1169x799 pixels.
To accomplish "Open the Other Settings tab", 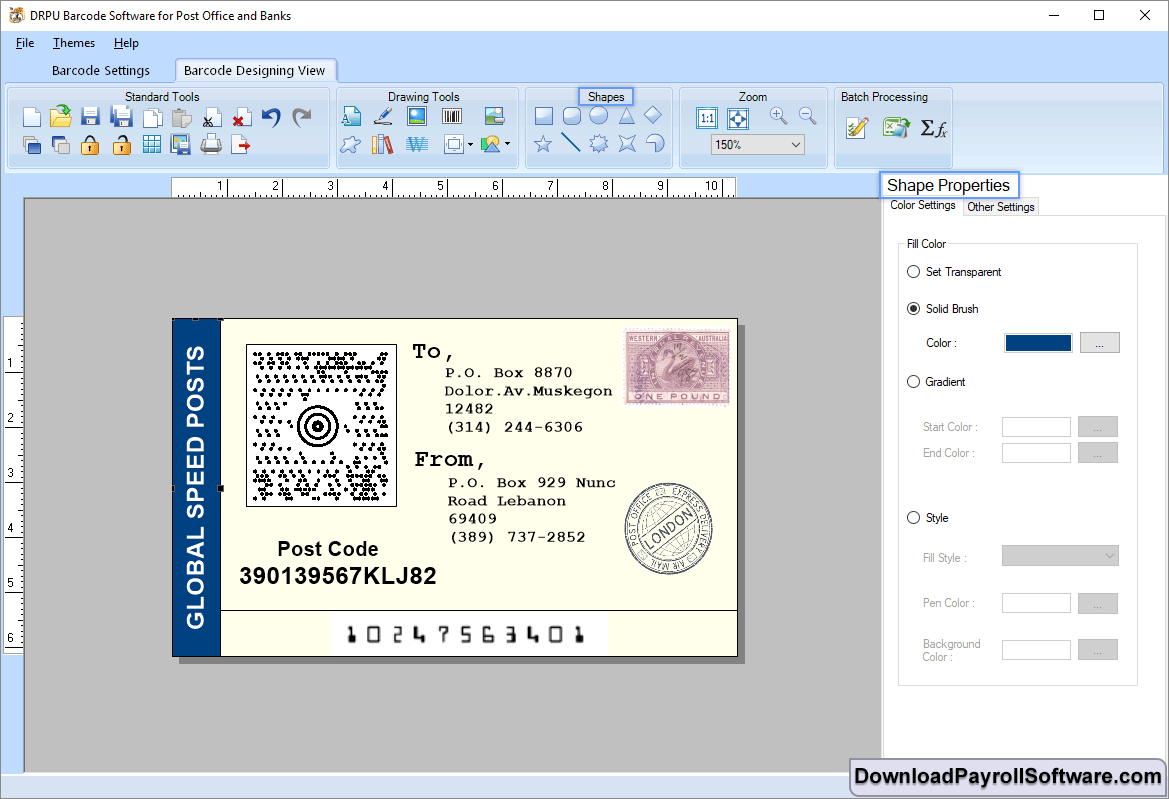I will point(1001,207).
